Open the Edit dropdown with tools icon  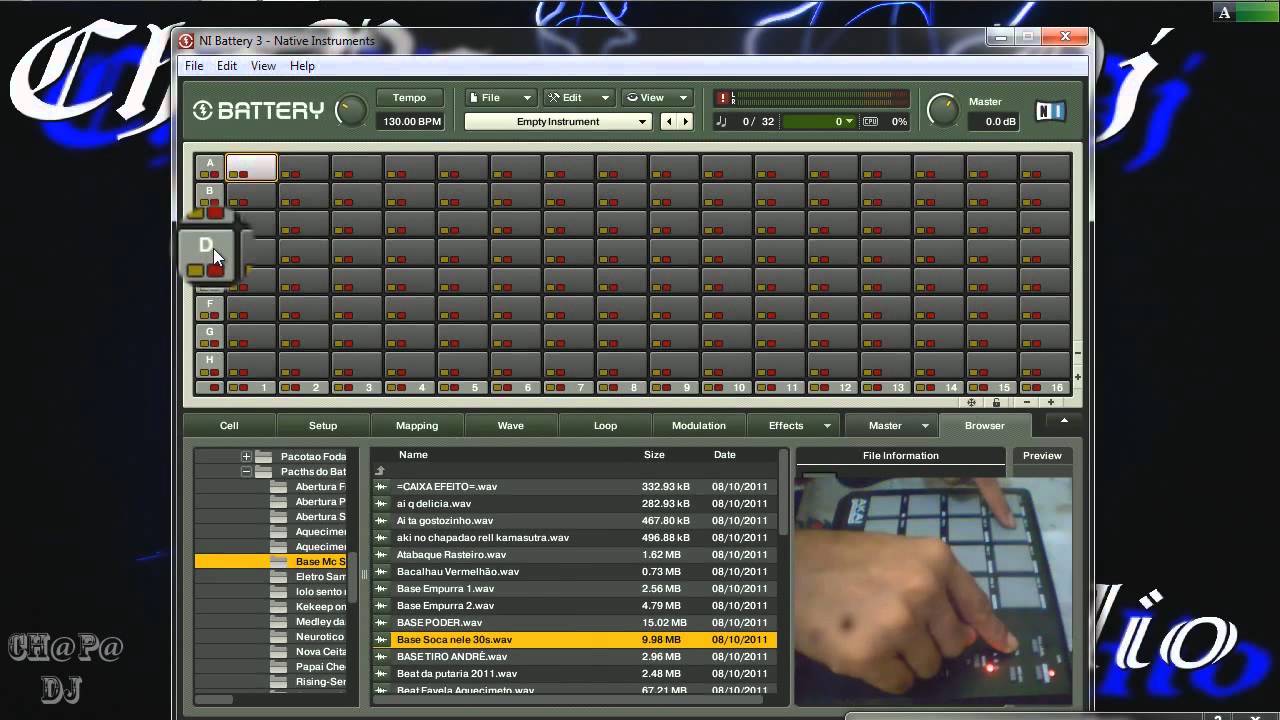click(578, 98)
